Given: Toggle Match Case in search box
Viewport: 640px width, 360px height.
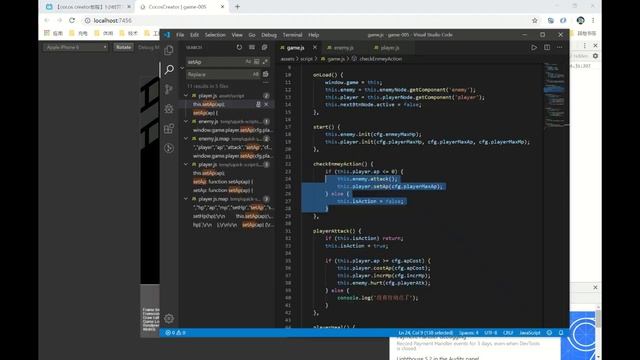Looking at the screenshot, I should tap(248, 62).
